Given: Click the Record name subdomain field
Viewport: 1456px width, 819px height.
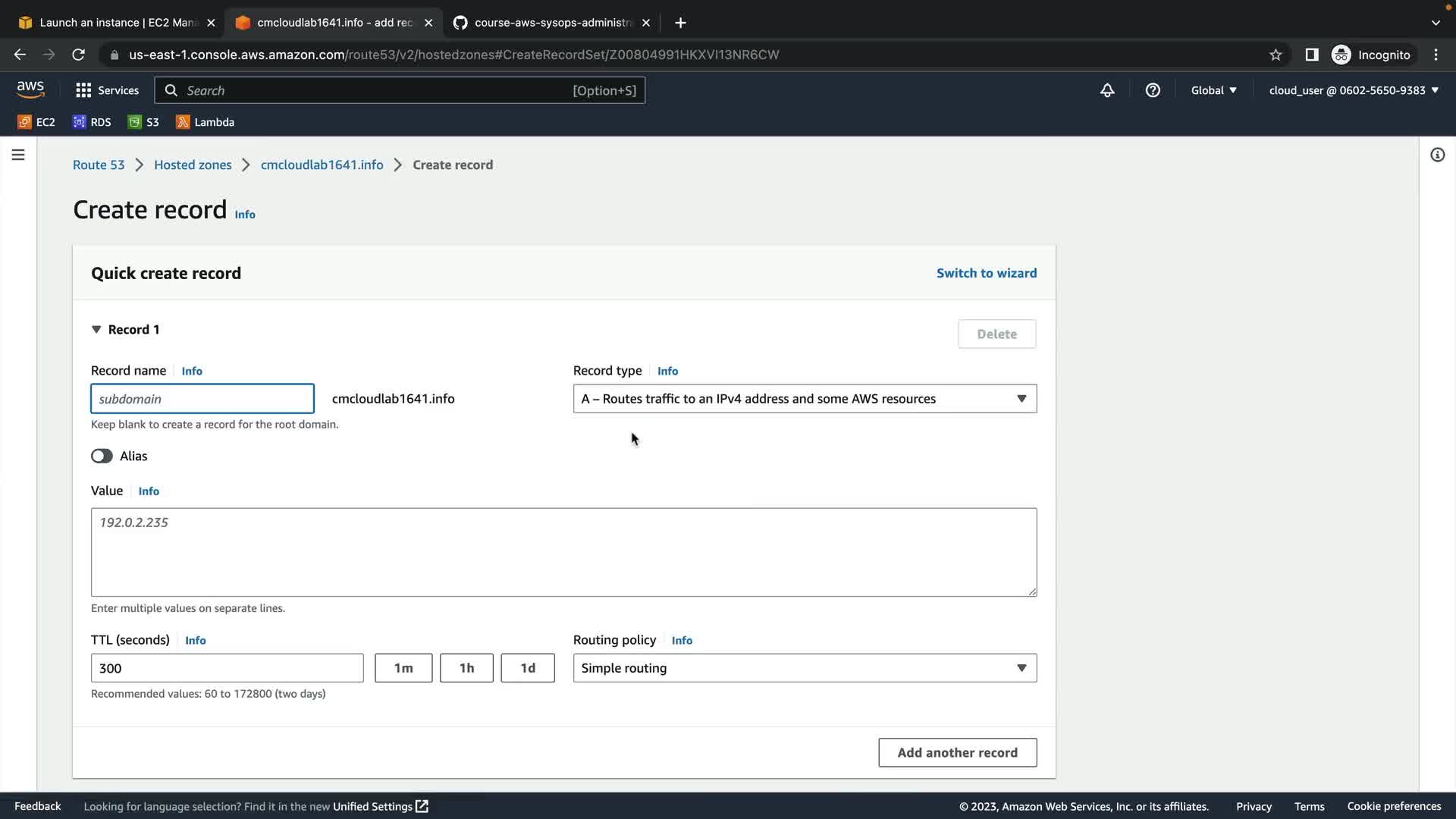Looking at the screenshot, I should [202, 399].
